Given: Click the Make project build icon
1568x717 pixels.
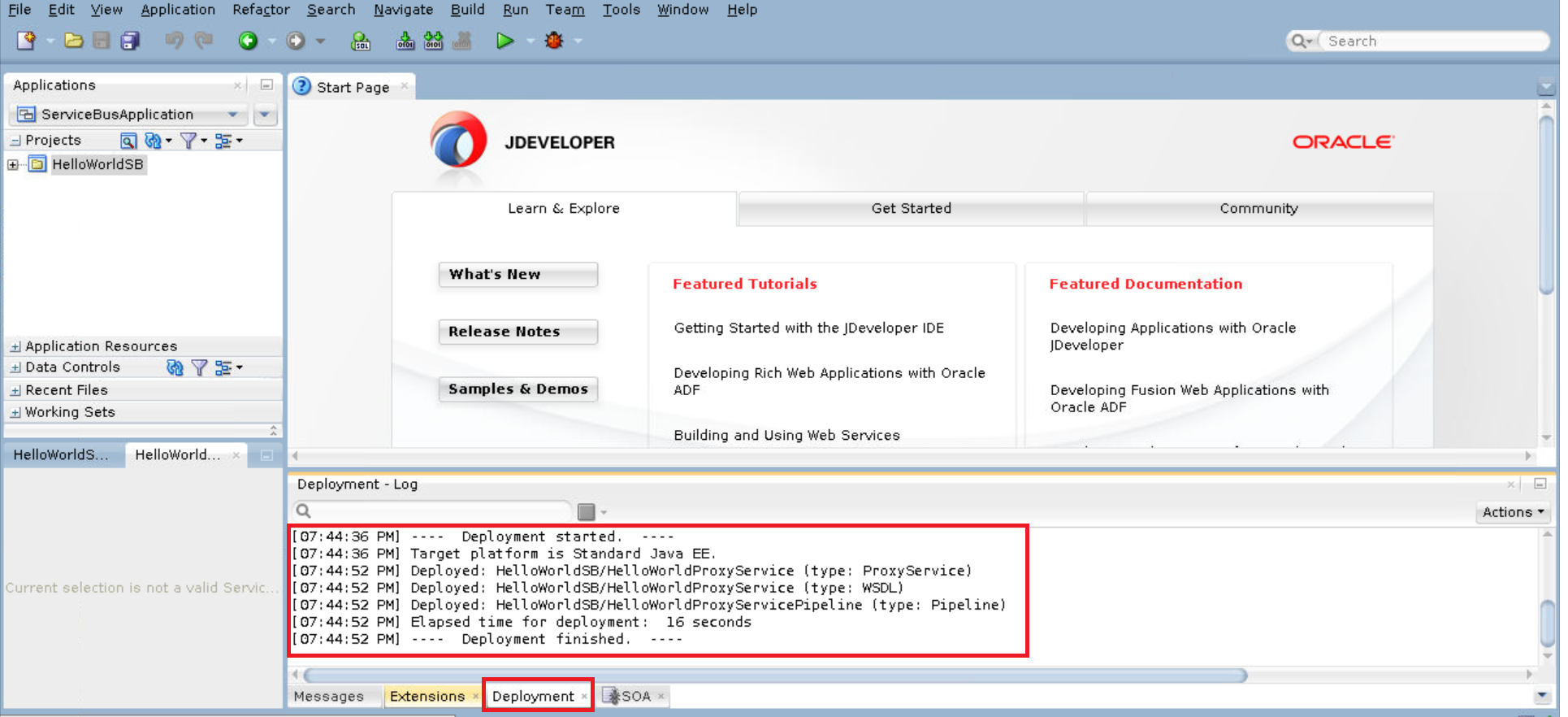Looking at the screenshot, I should pyautogui.click(x=405, y=41).
